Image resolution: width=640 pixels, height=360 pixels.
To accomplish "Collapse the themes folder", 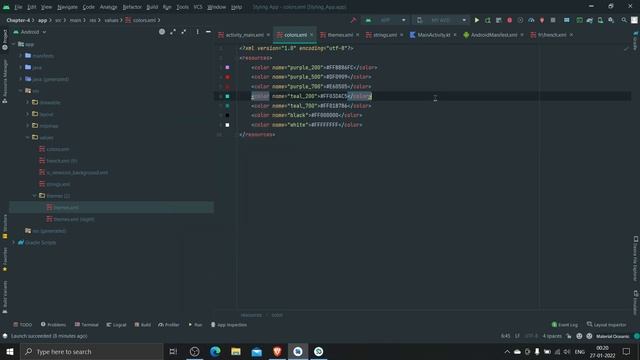I will [35, 196].
